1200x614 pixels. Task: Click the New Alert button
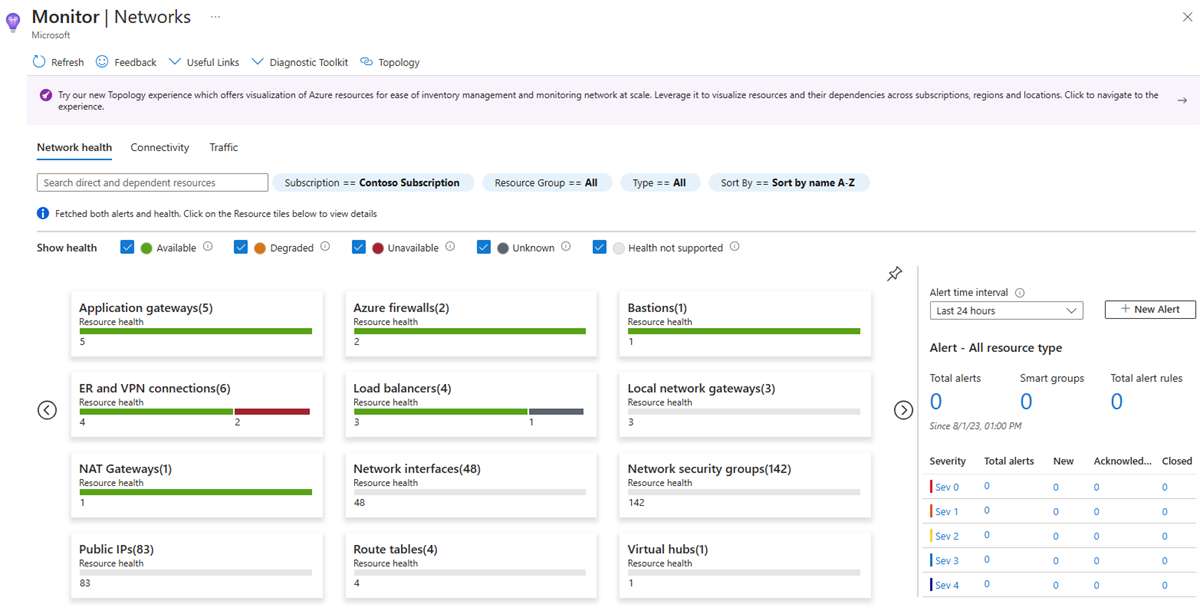point(1149,309)
